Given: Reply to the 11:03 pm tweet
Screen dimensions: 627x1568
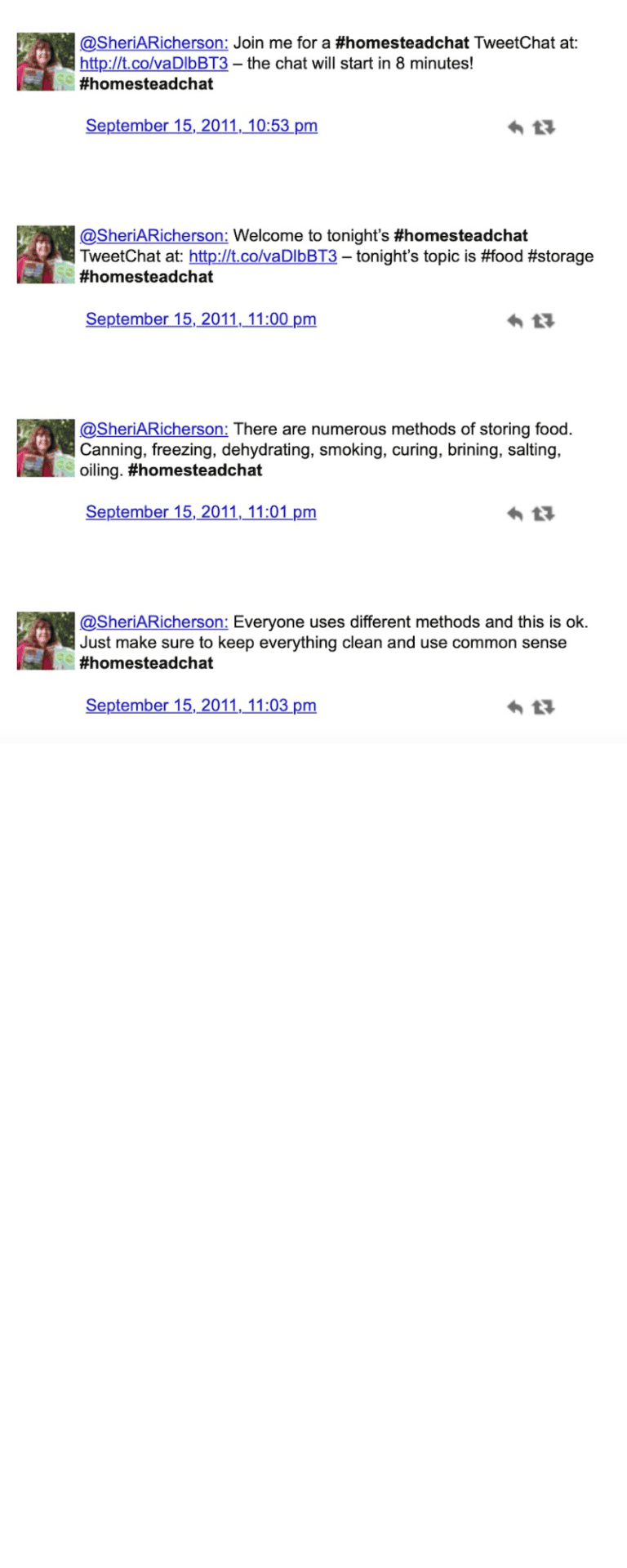Looking at the screenshot, I should tap(515, 707).
